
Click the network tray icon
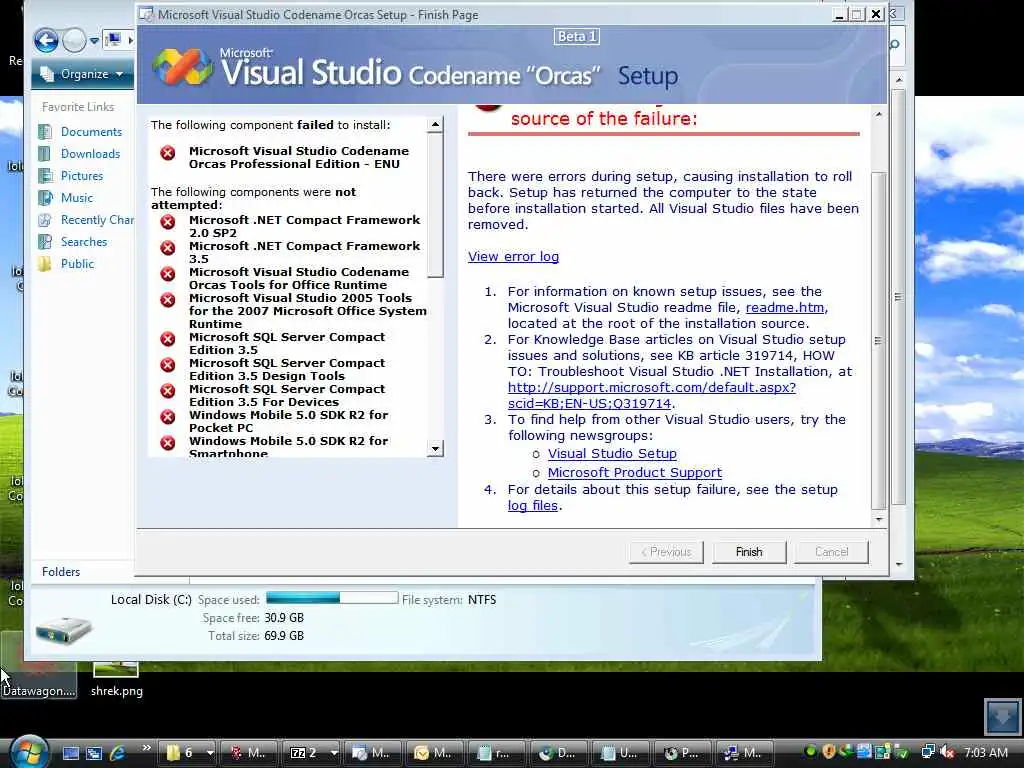pyautogui.click(x=927, y=752)
